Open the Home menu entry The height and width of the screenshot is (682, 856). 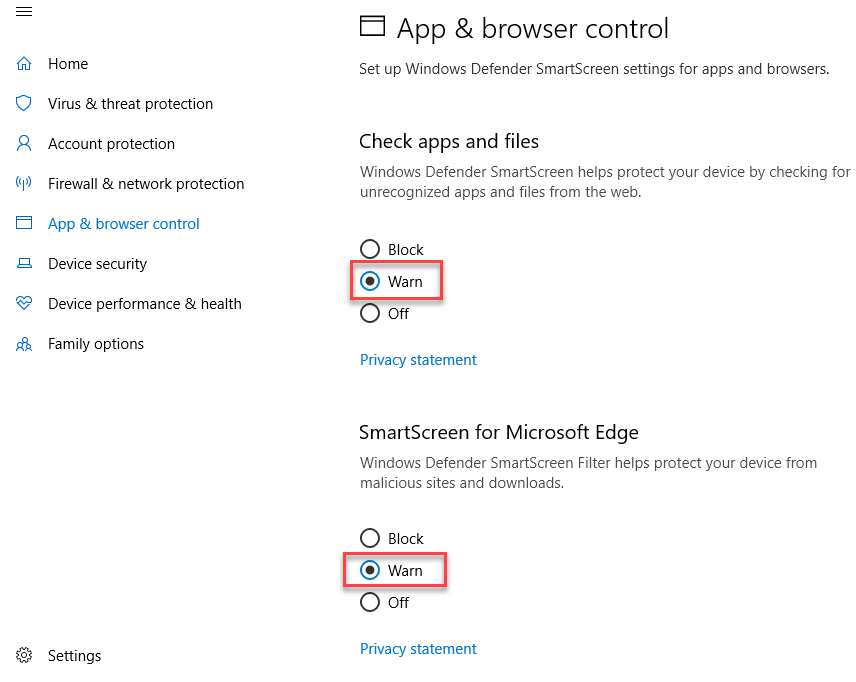[67, 63]
